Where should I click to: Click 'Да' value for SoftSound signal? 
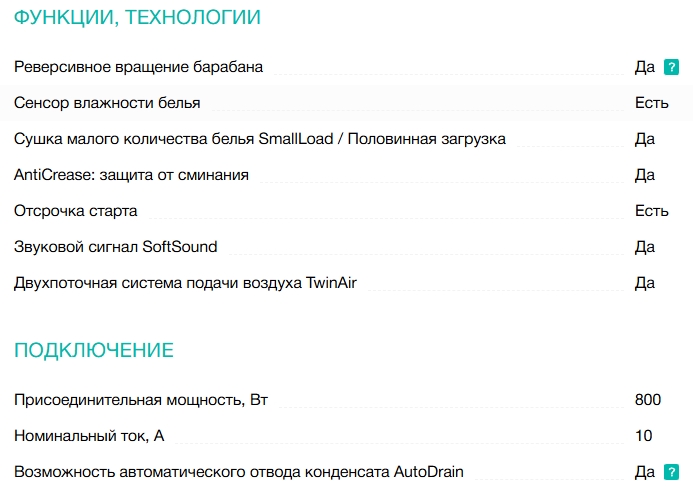[x=645, y=247]
